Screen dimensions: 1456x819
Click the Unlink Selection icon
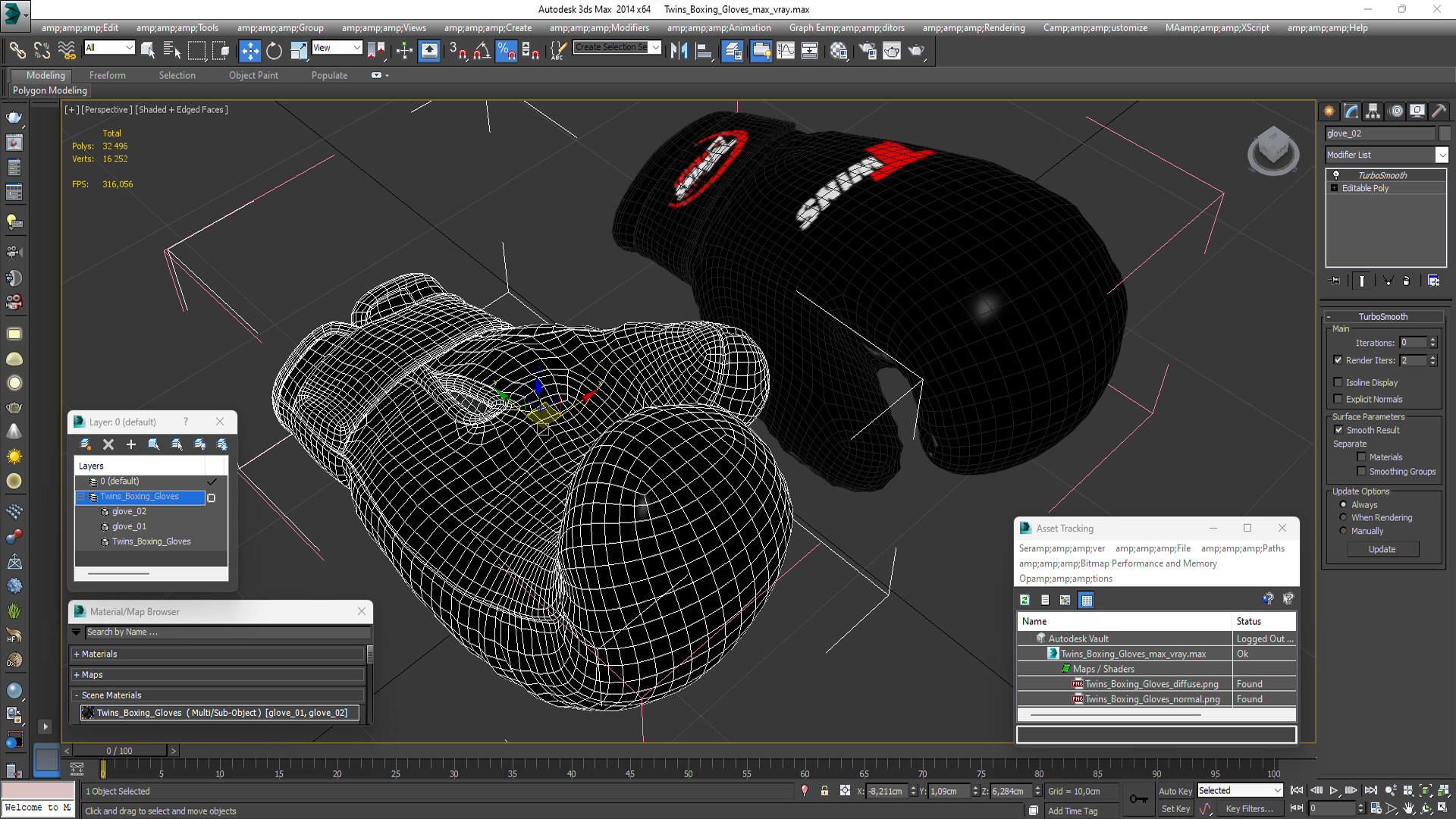click(42, 51)
